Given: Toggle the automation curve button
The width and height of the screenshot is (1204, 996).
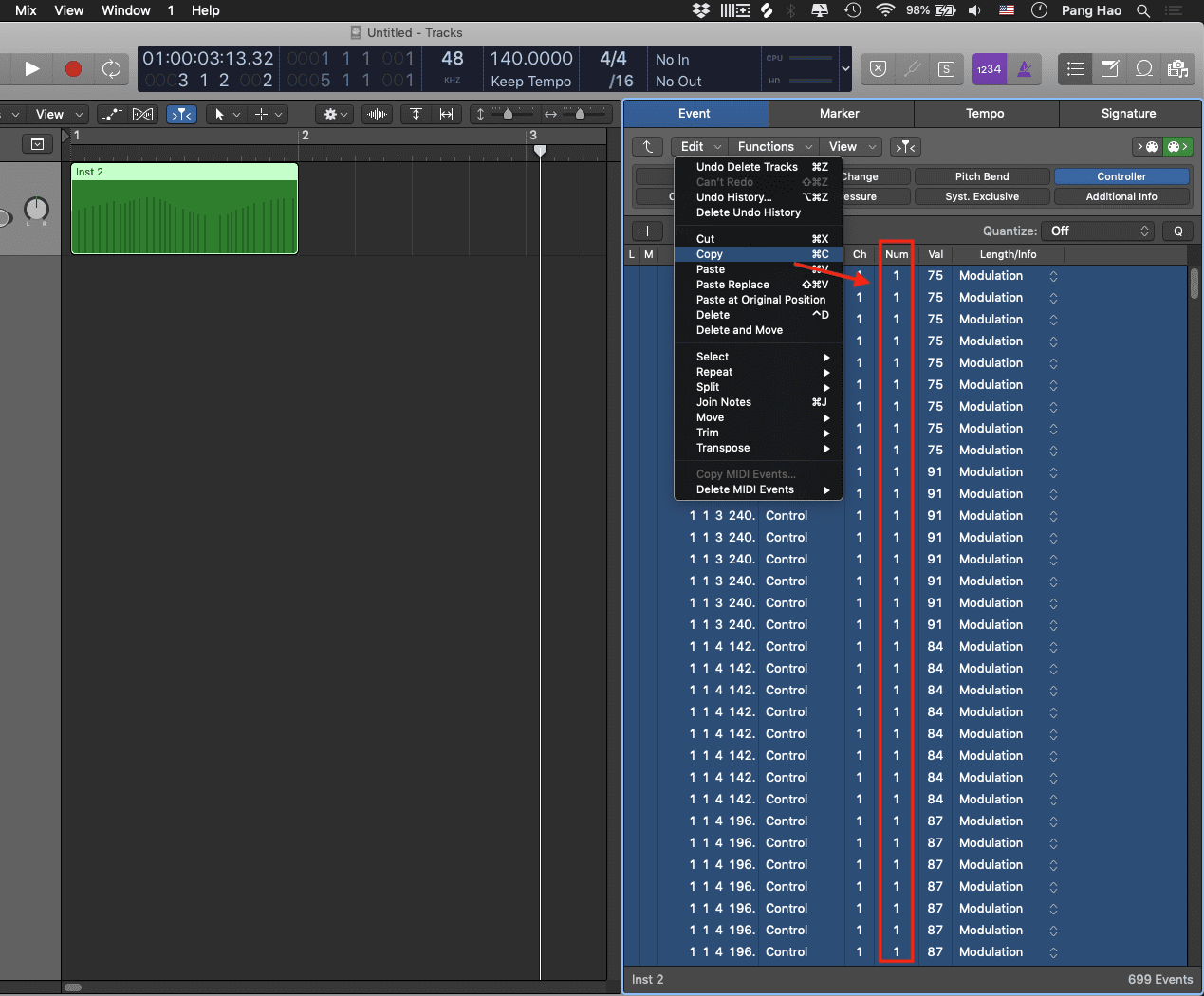Looking at the screenshot, I should [112, 115].
